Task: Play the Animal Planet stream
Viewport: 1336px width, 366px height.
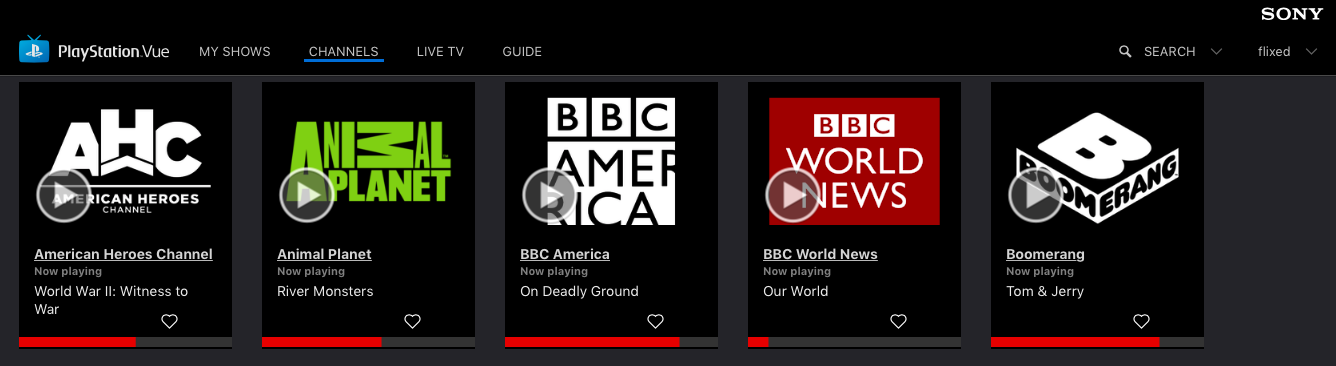Action: tap(307, 195)
